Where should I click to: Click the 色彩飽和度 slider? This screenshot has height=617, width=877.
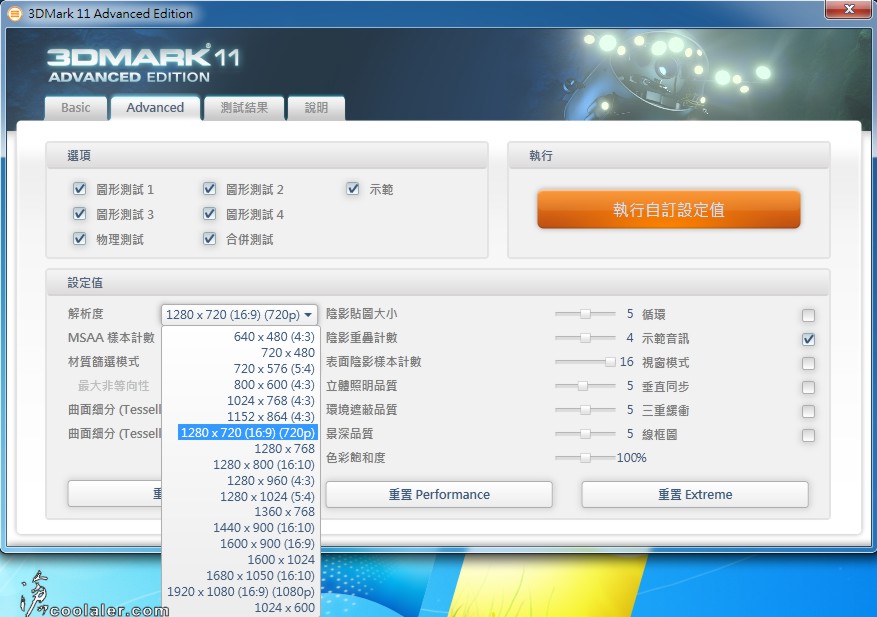[585, 458]
